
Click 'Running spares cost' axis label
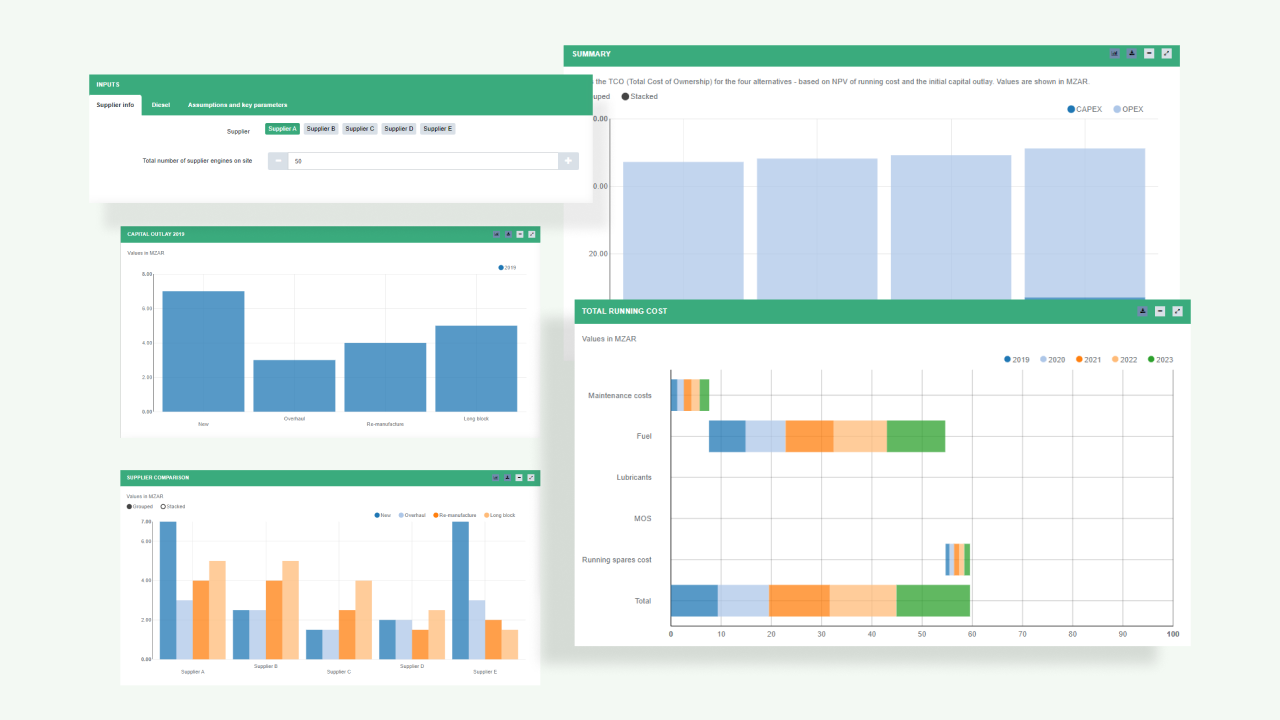(617, 560)
